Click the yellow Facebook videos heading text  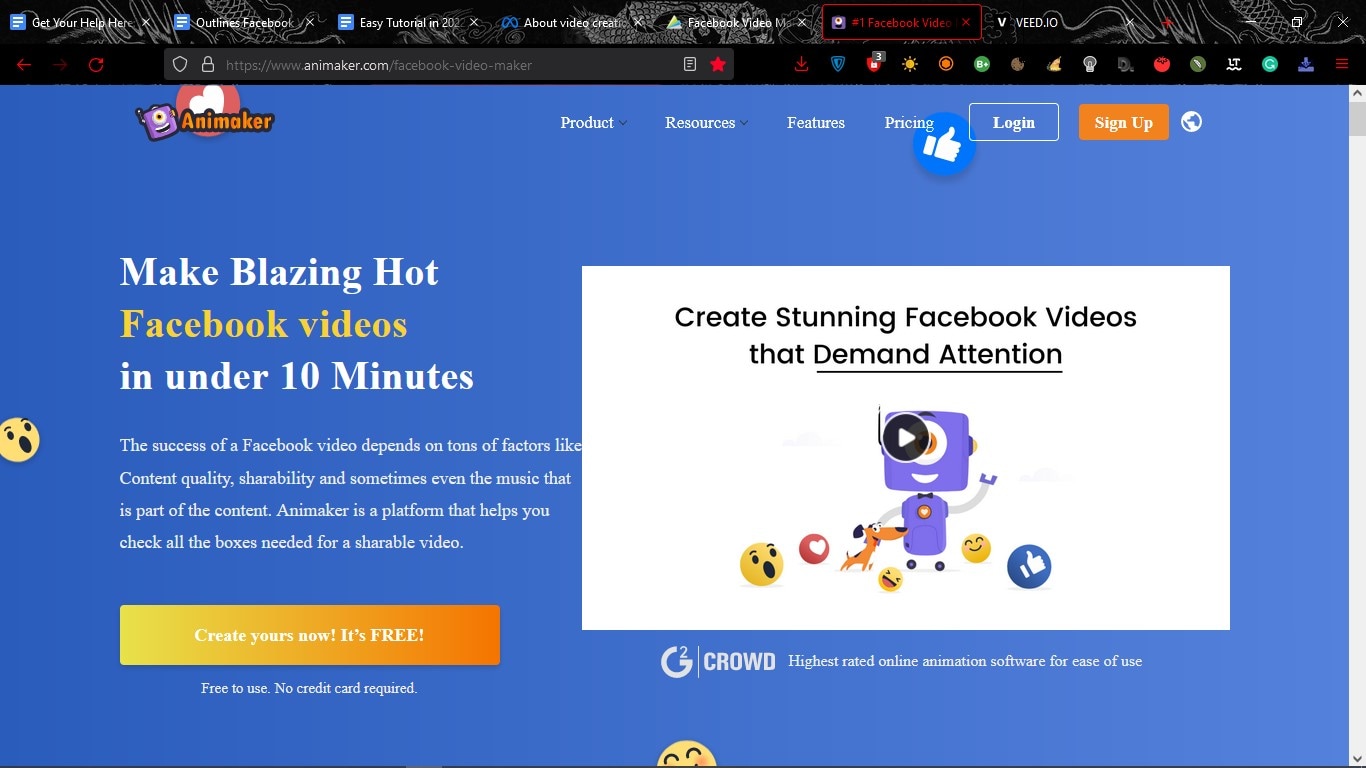(x=264, y=324)
